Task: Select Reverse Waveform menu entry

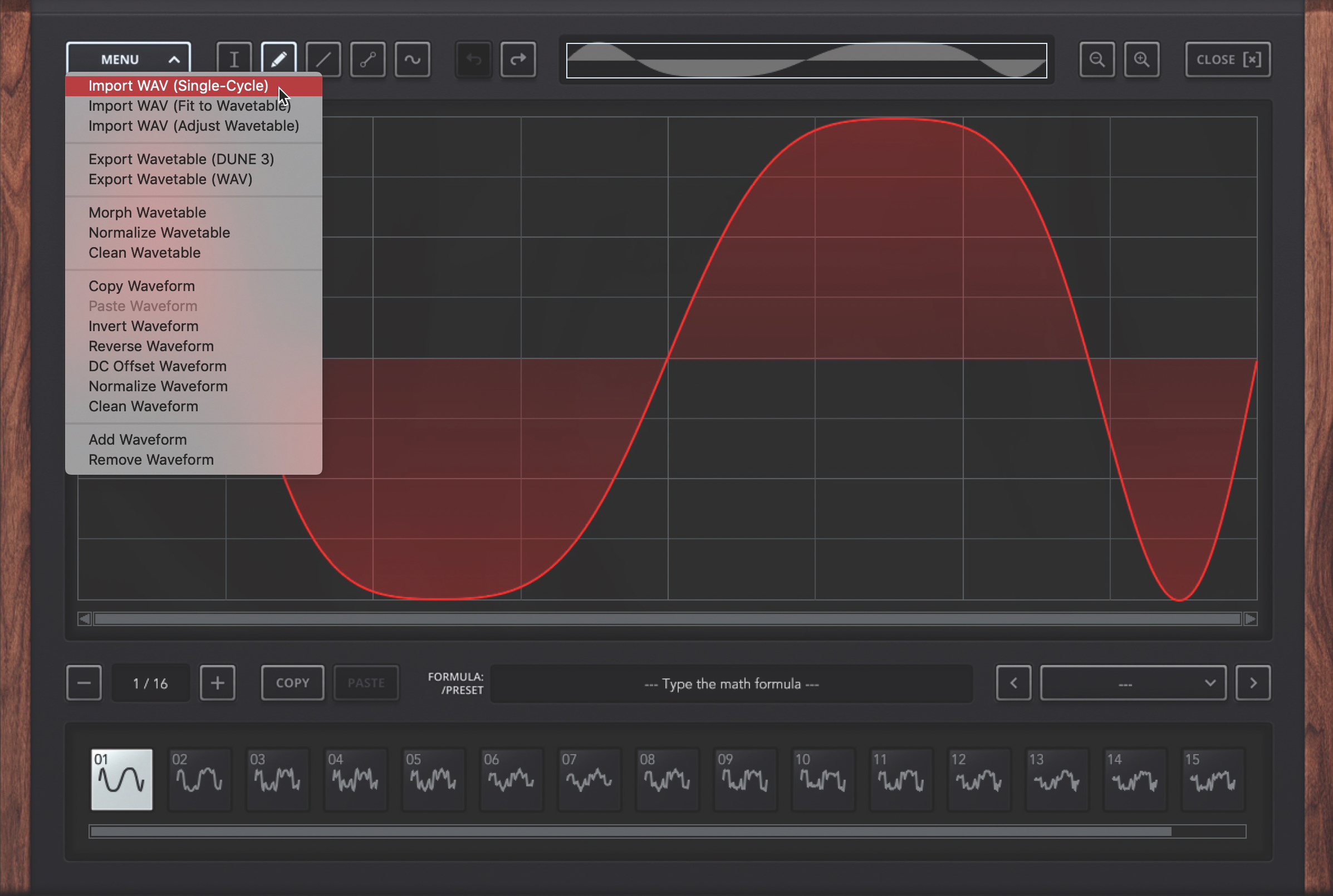Action: point(194,346)
